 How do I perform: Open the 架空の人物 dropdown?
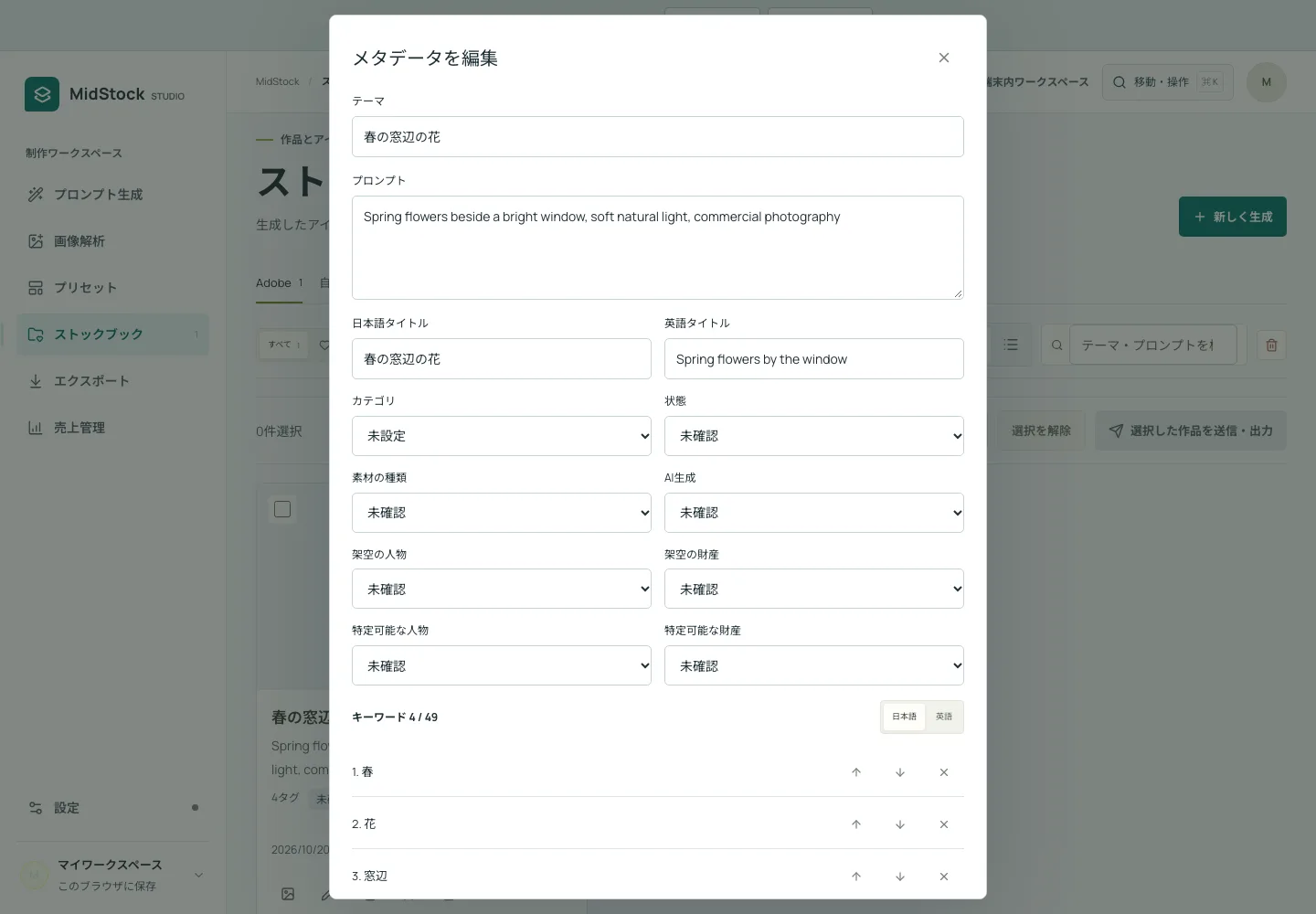(502, 589)
